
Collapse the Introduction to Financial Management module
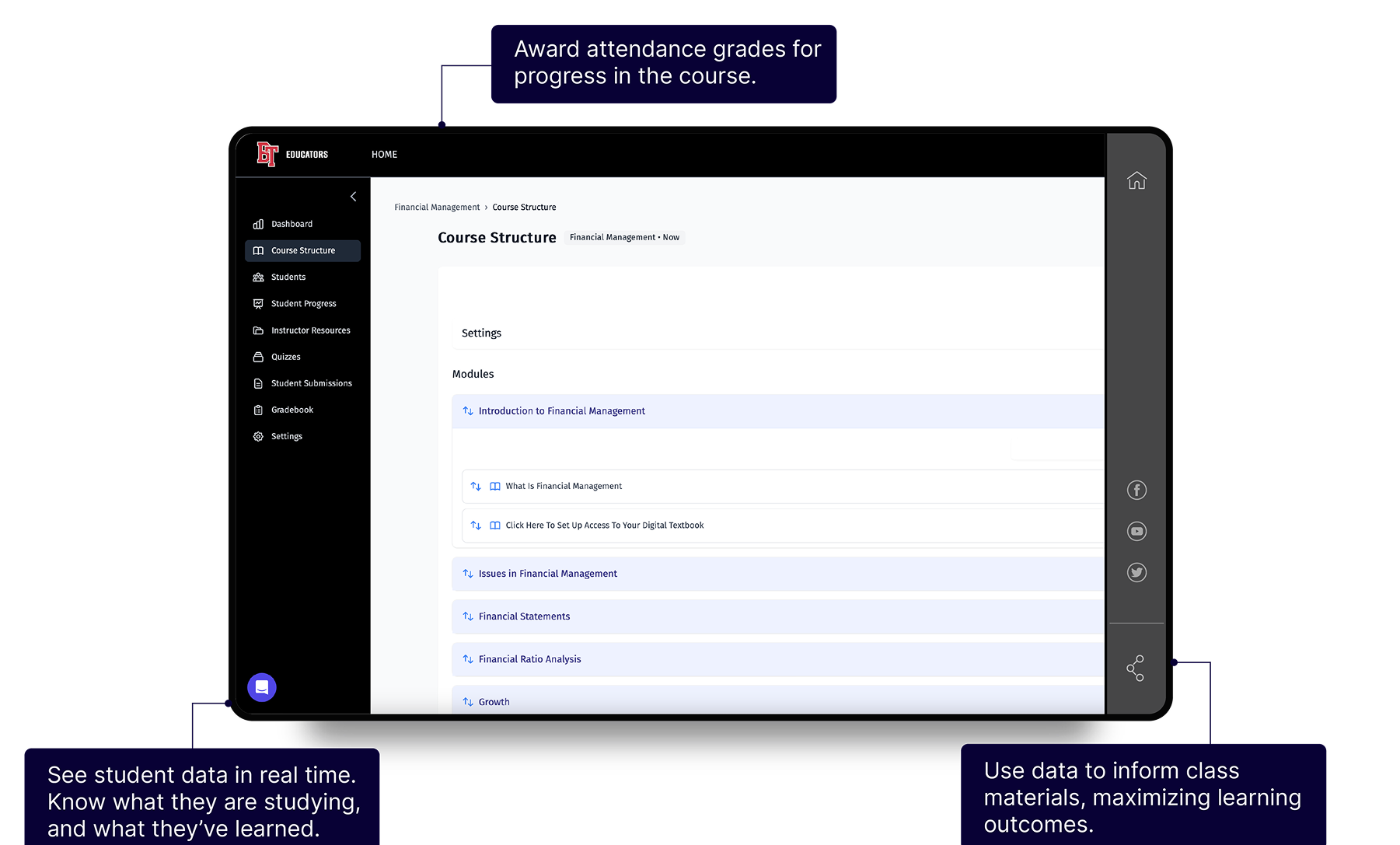point(561,411)
